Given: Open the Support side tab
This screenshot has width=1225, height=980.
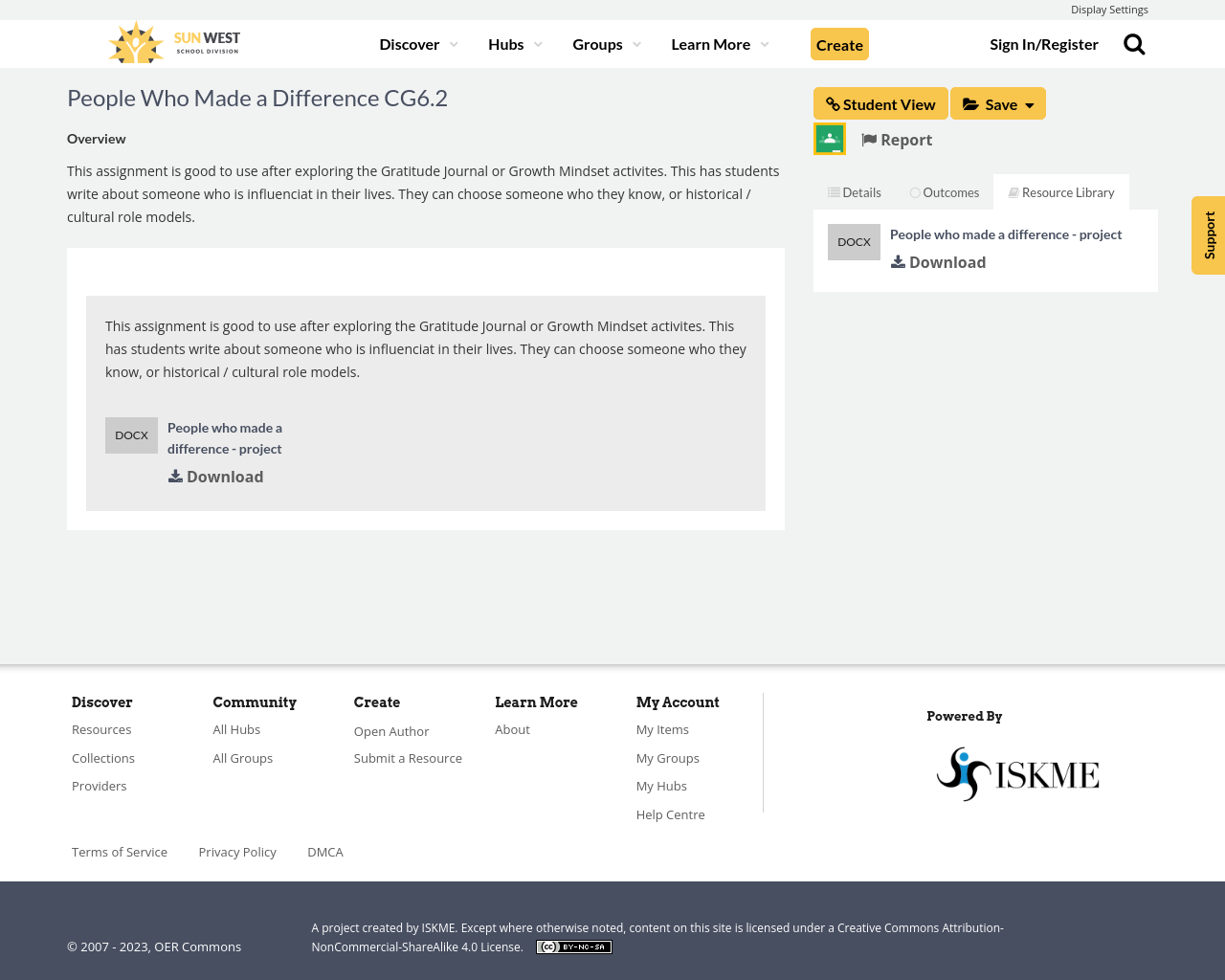Looking at the screenshot, I should tap(1209, 235).
